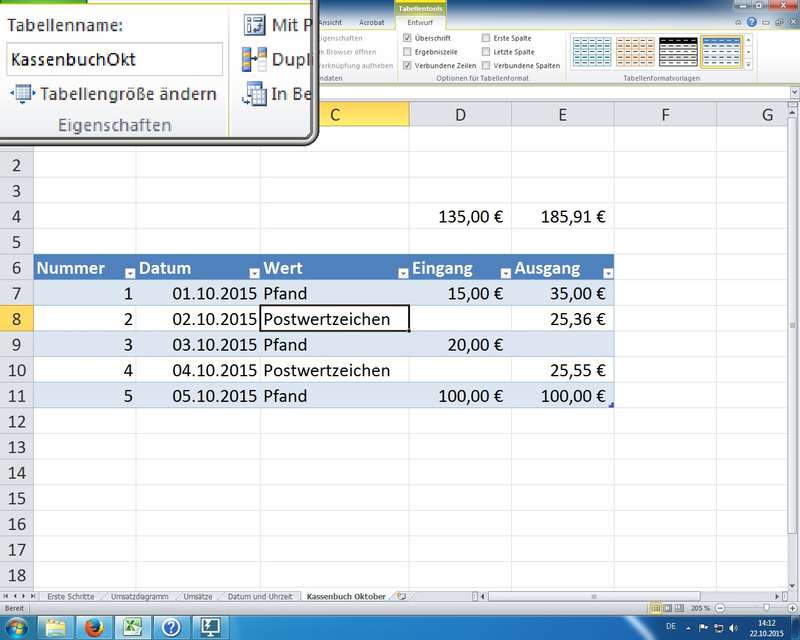Viewport: 800px width, 640px height.
Task: Click the 205 % zoom level
Action: click(700, 608)
